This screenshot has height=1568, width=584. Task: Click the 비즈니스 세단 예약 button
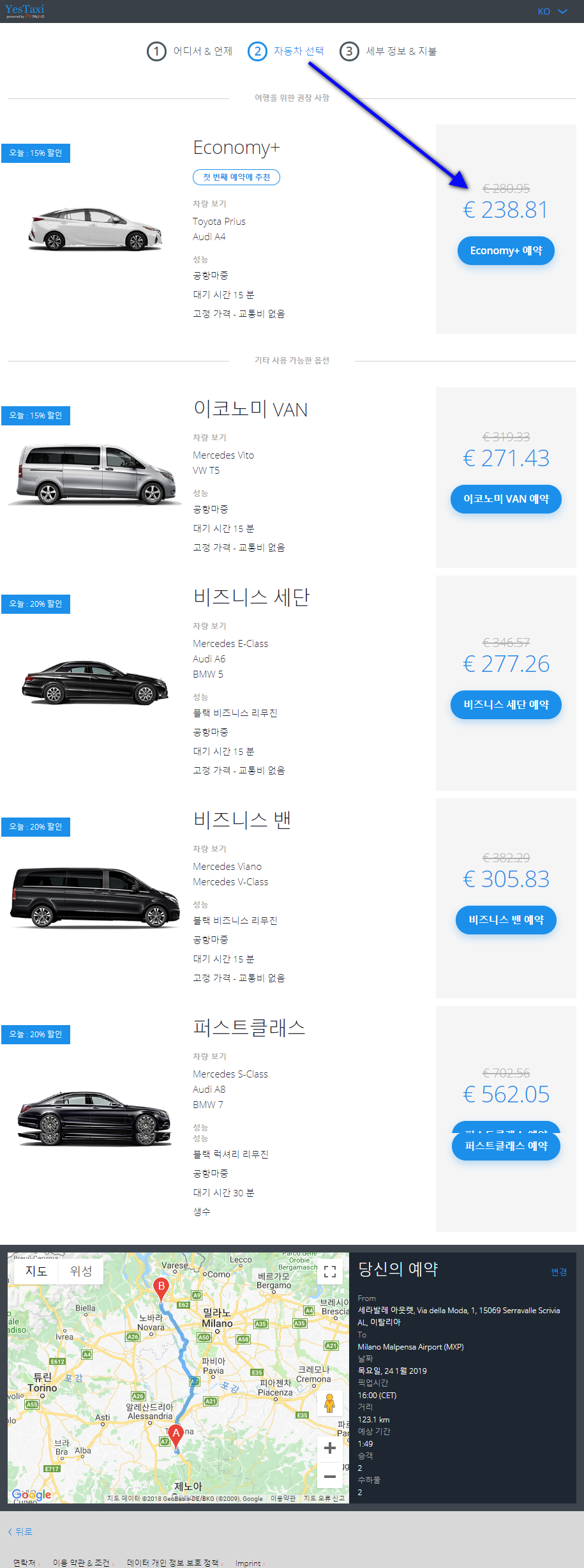pos(506,704)
